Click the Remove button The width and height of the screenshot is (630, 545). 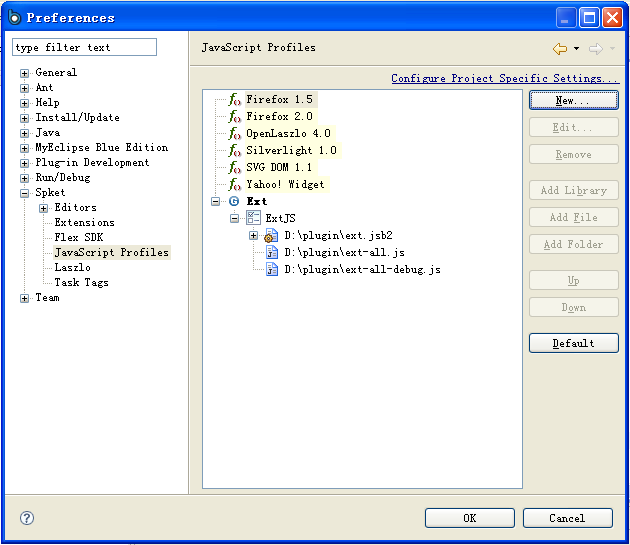click(573, 154)
